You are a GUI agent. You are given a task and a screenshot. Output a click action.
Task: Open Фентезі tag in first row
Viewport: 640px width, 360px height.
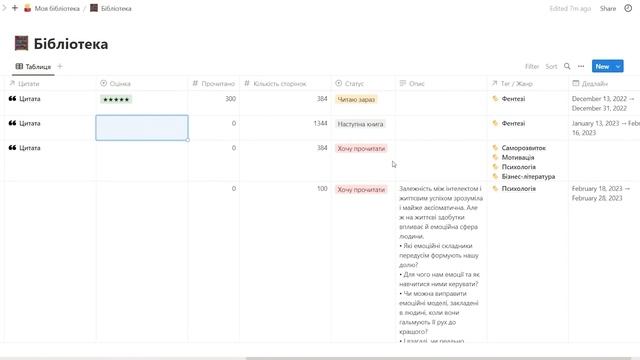click(513, 99)
